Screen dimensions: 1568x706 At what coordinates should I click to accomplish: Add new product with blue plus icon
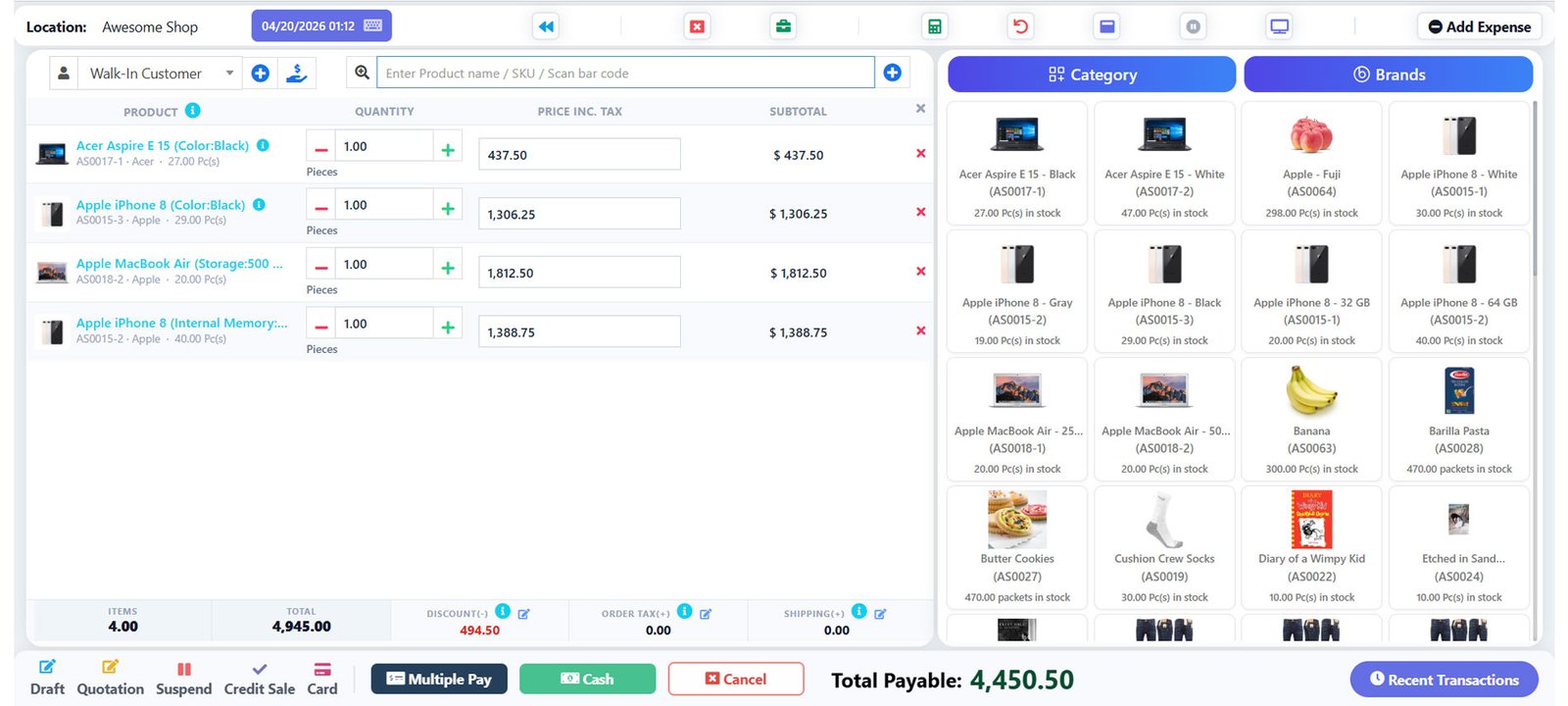click(x=892, y=73)
